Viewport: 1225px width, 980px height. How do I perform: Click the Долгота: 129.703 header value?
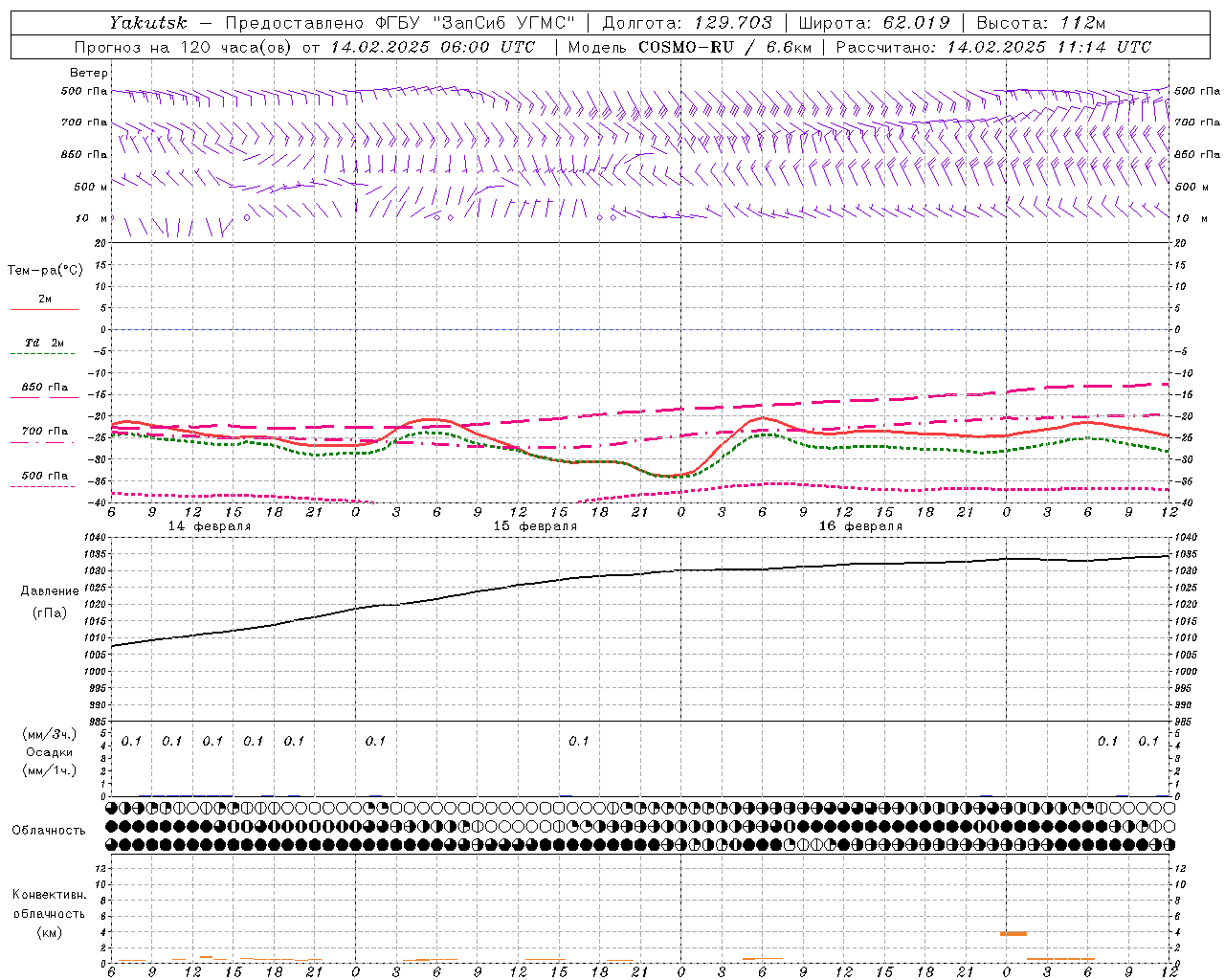click(x=686, y=22)
